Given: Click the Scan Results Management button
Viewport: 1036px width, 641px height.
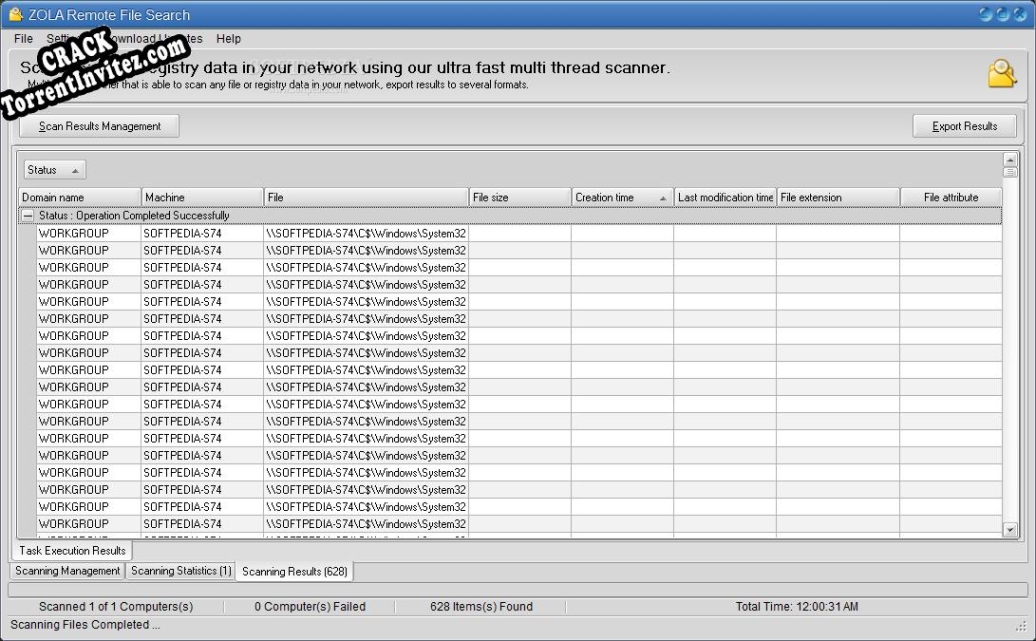Looking at the screenshot, I should [x=98, y=125].
